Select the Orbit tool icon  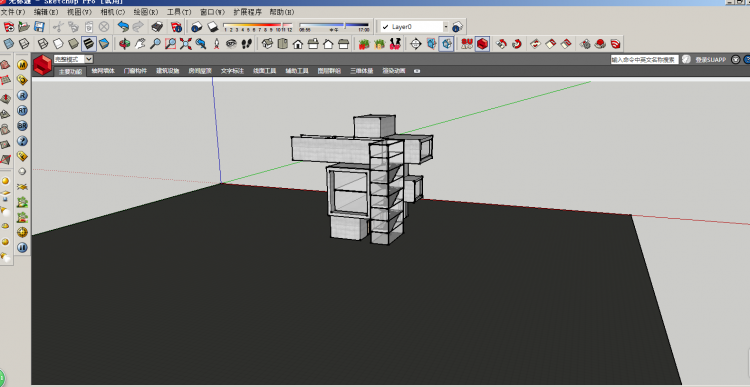pos(124,44)
